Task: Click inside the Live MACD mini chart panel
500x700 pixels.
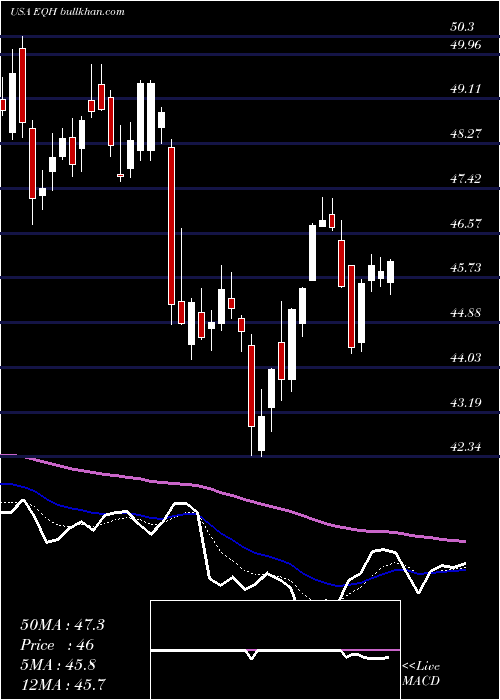Action: [x=275, y=650]
